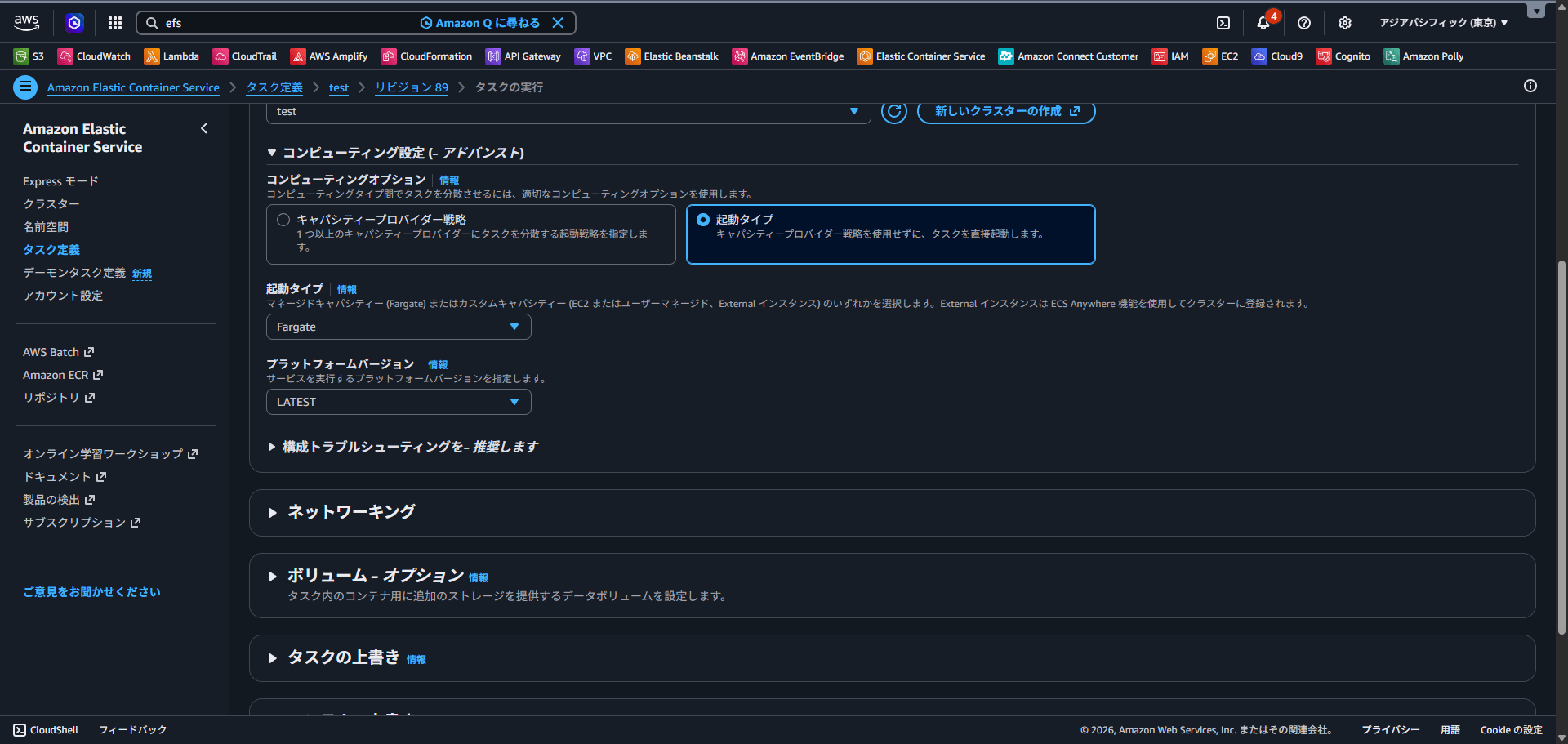Open the AWS Batch external link
Image resolution: width=1568 pixels, height=744 pixels.
pos(59,352)
